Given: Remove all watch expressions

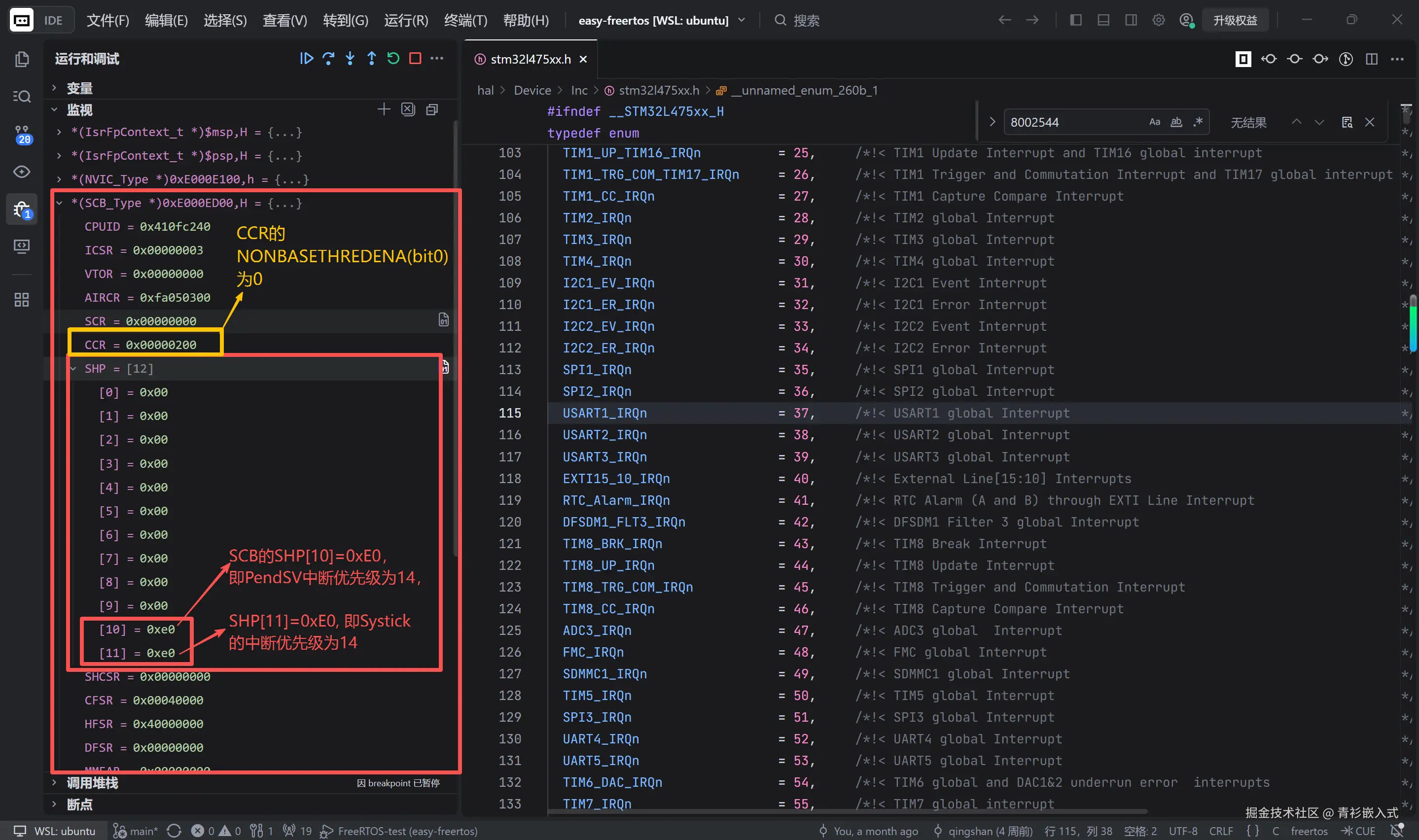Looking at the screenshot, I should (x=408, y=109).
